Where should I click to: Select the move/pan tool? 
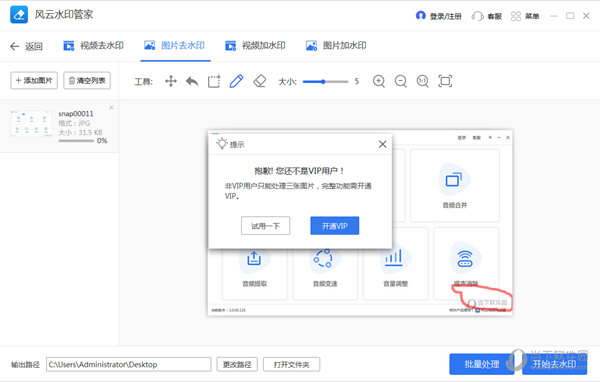(x=171, y=81)
